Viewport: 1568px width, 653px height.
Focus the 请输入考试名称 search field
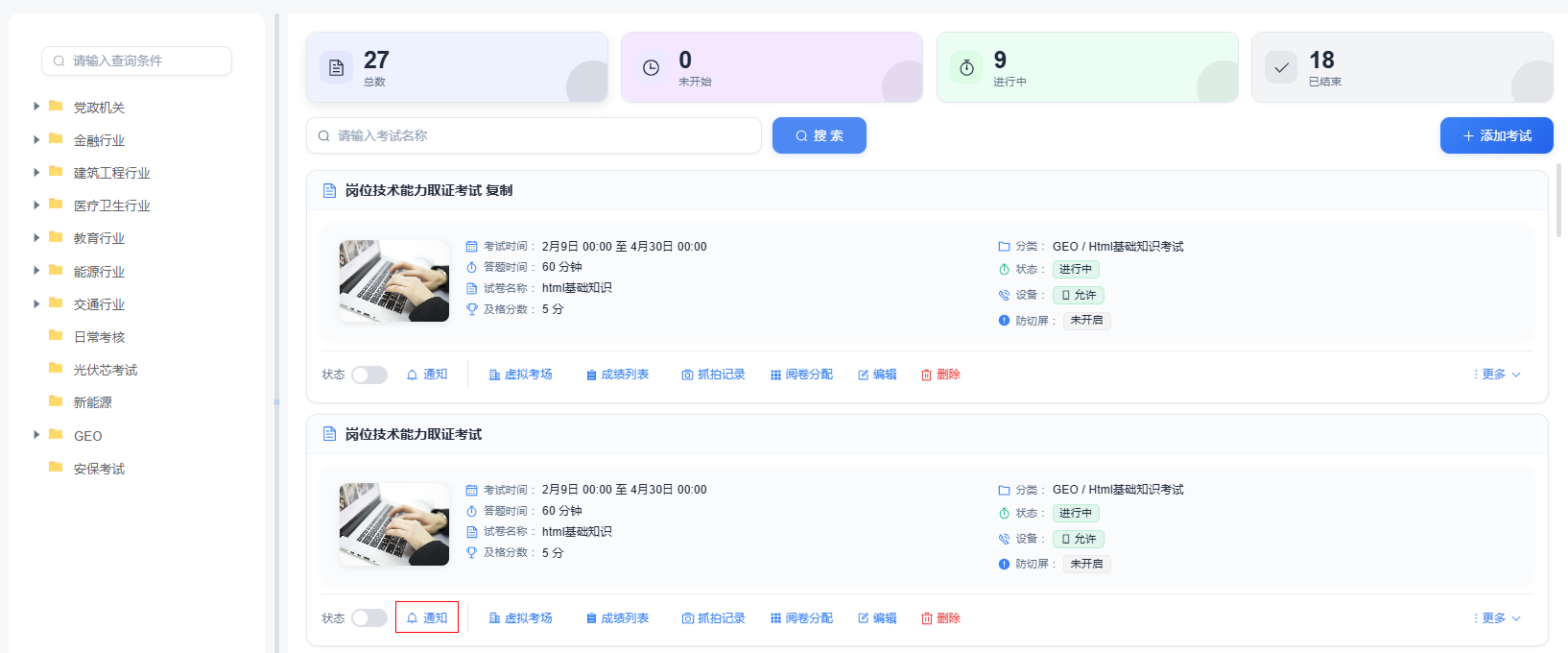[534, 135]
